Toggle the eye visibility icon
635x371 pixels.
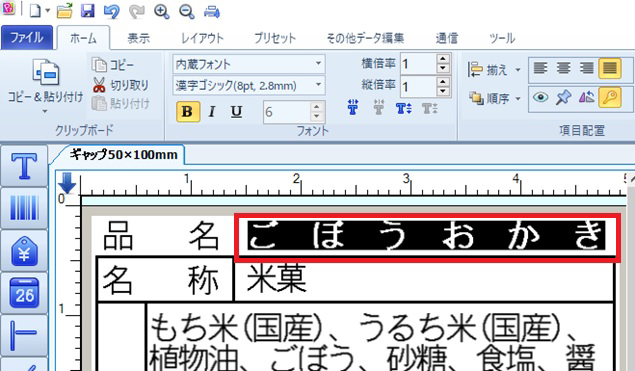tap(540, 97)
